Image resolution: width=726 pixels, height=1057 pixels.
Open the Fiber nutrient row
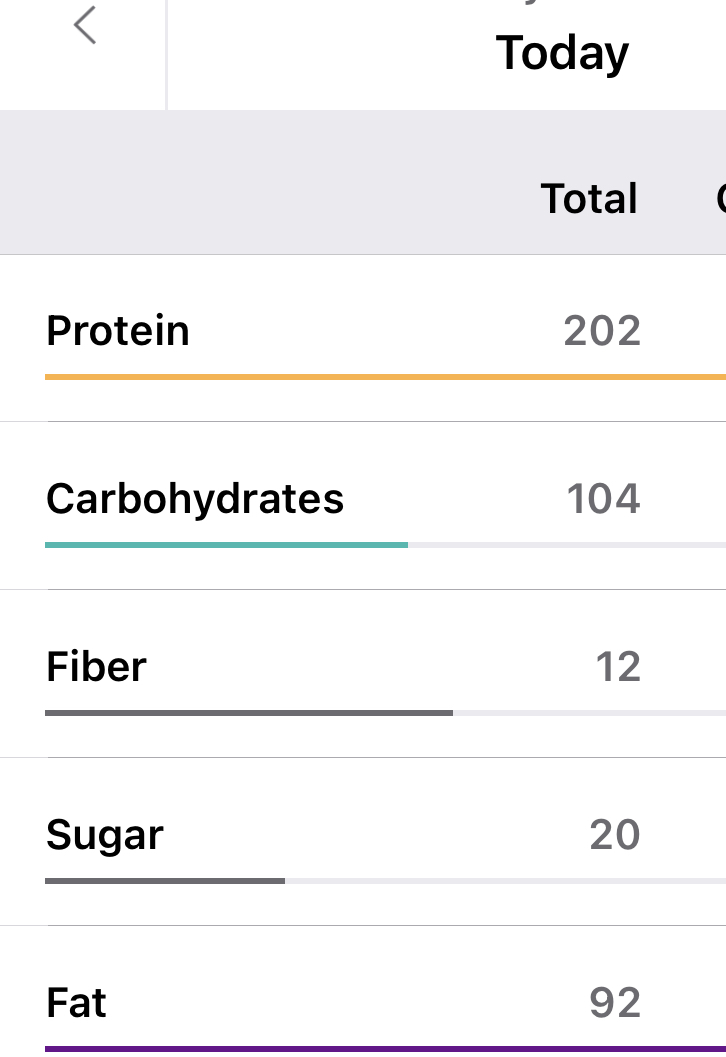click(x=96, y=667)
